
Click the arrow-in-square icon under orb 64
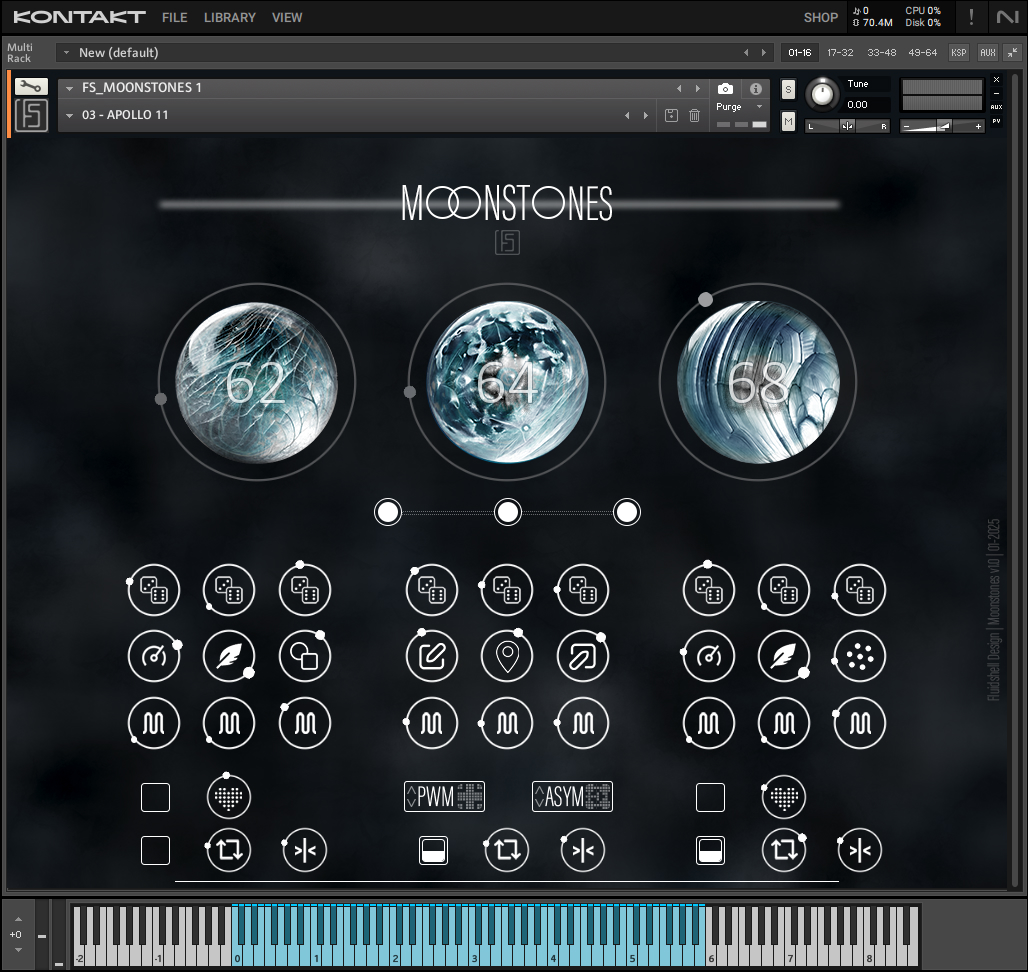(583, 656)
